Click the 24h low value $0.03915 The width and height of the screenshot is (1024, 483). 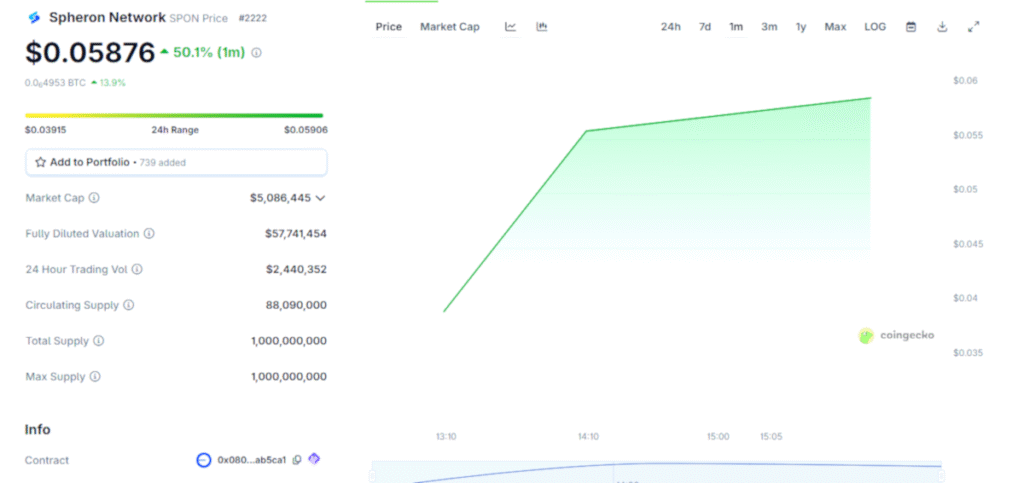(46, 130)
